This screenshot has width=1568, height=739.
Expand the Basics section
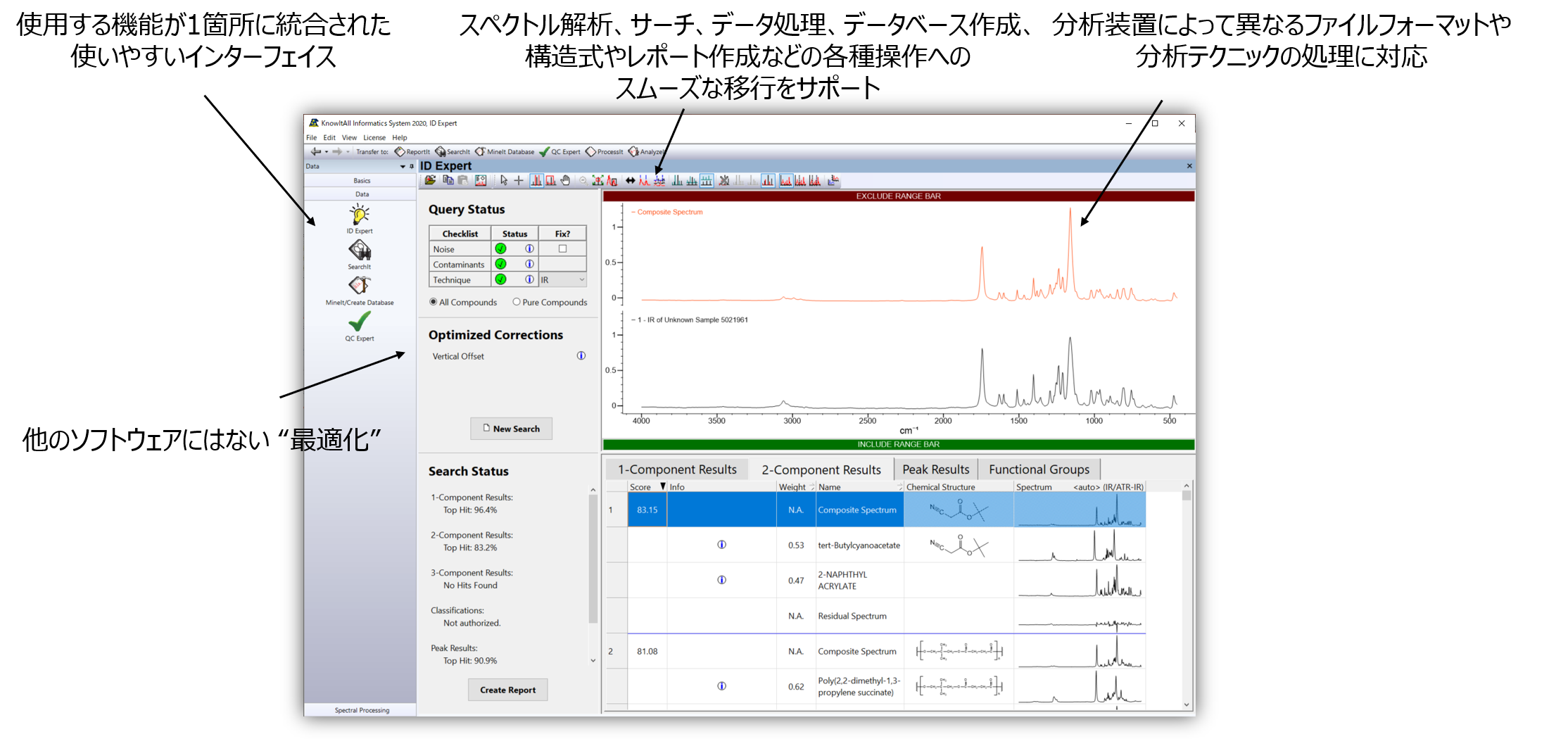(361, 180)
